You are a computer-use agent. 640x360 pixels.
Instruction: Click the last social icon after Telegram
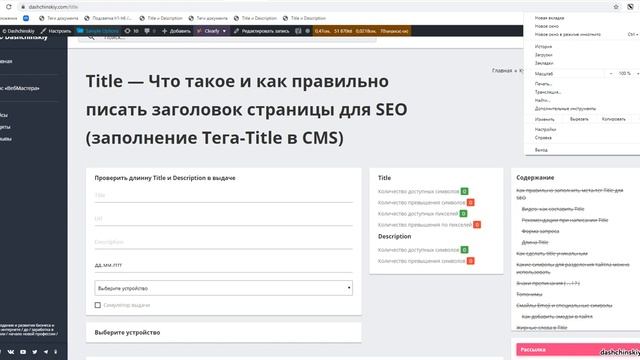tap(56, 352)
